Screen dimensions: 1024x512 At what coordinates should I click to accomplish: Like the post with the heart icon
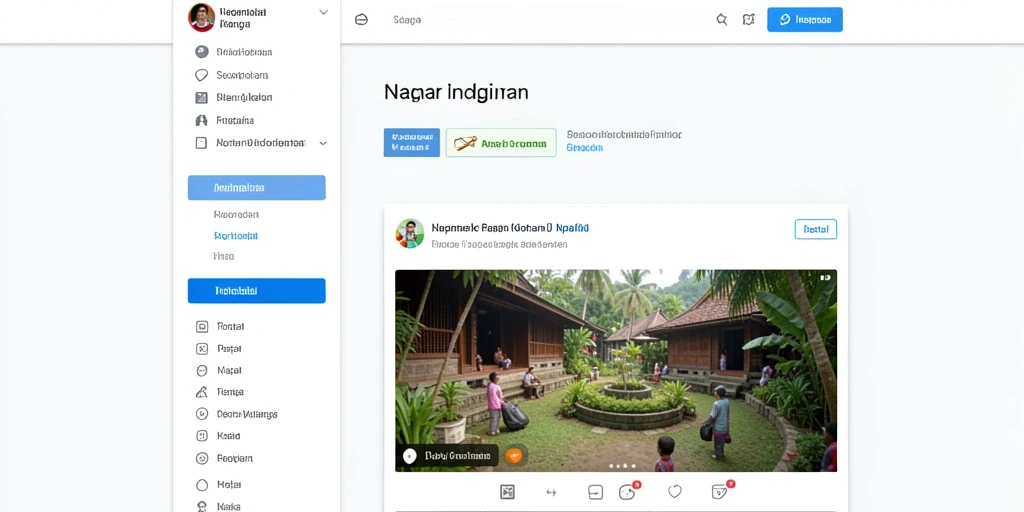[x=675, y=492]
